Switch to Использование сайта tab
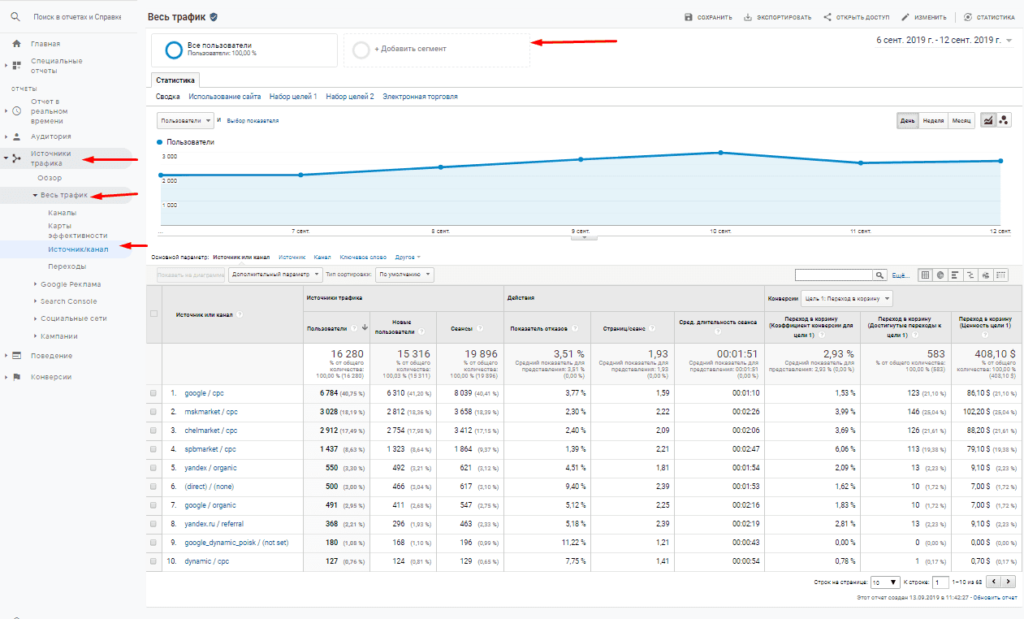1024x619 pixels. pos(225,97)
